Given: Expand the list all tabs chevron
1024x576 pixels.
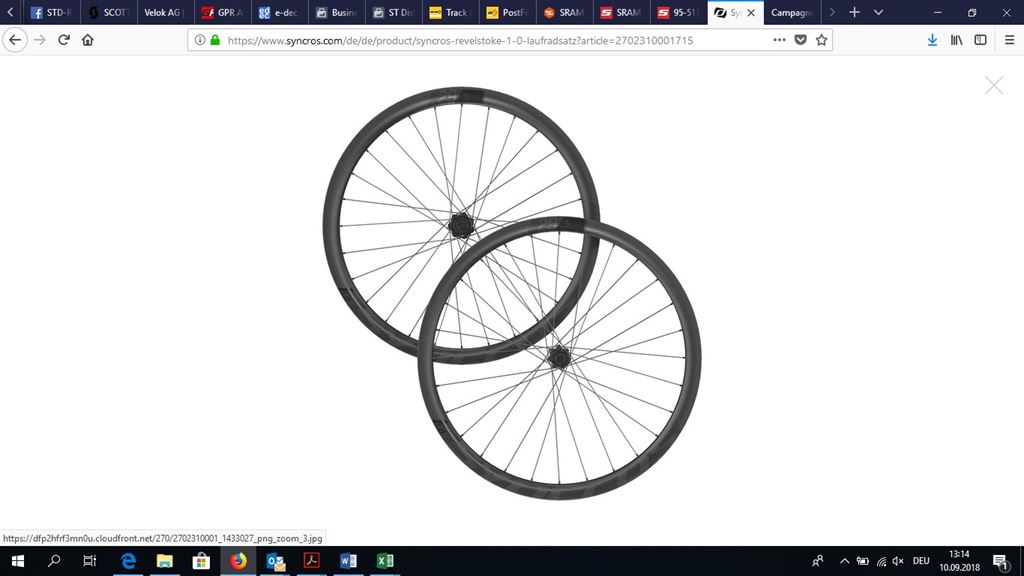Looking at the screenshot, I should click(x=878, y=13).
